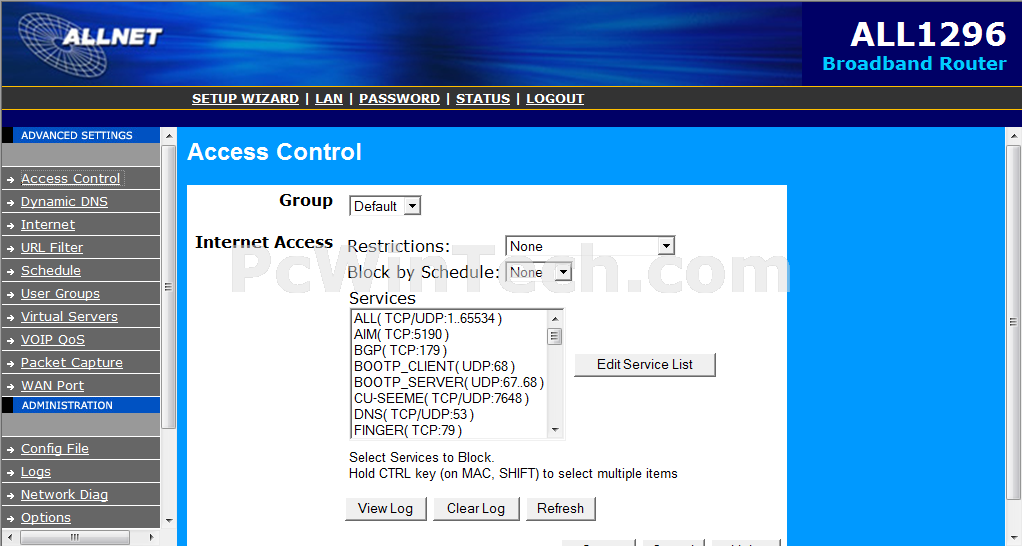Open the WAN Port settings
The height and width of the screenshot is (546, 1022).
(x=52, y=386)
